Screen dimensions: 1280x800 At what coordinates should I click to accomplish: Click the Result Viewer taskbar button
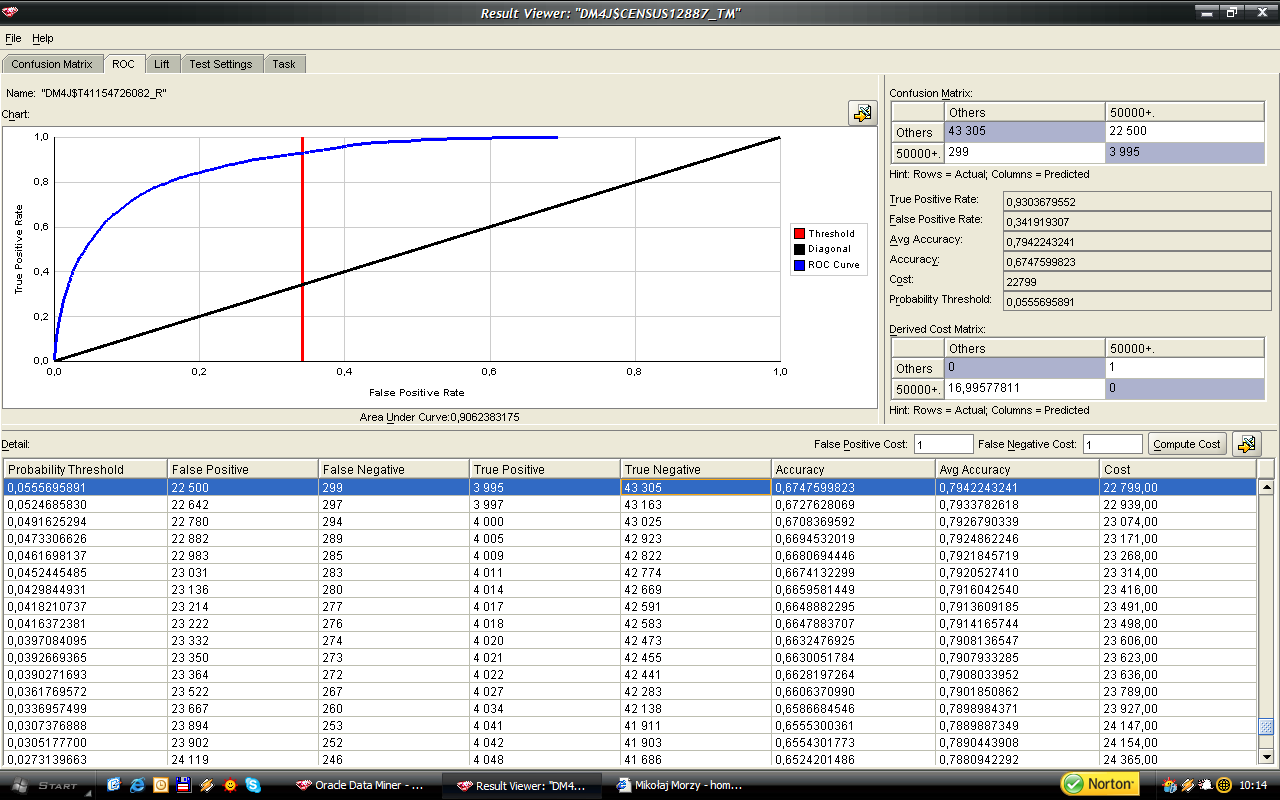coord(521,785)
